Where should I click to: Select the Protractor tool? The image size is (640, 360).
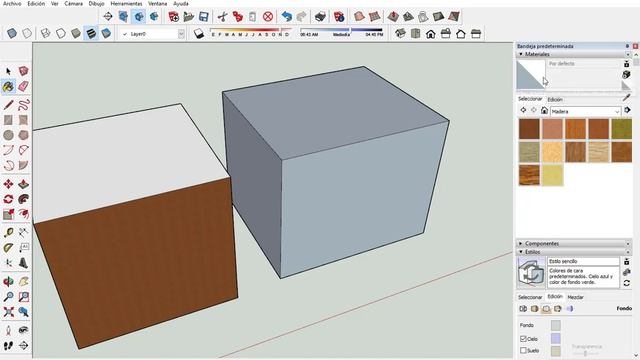click(8, 248)
